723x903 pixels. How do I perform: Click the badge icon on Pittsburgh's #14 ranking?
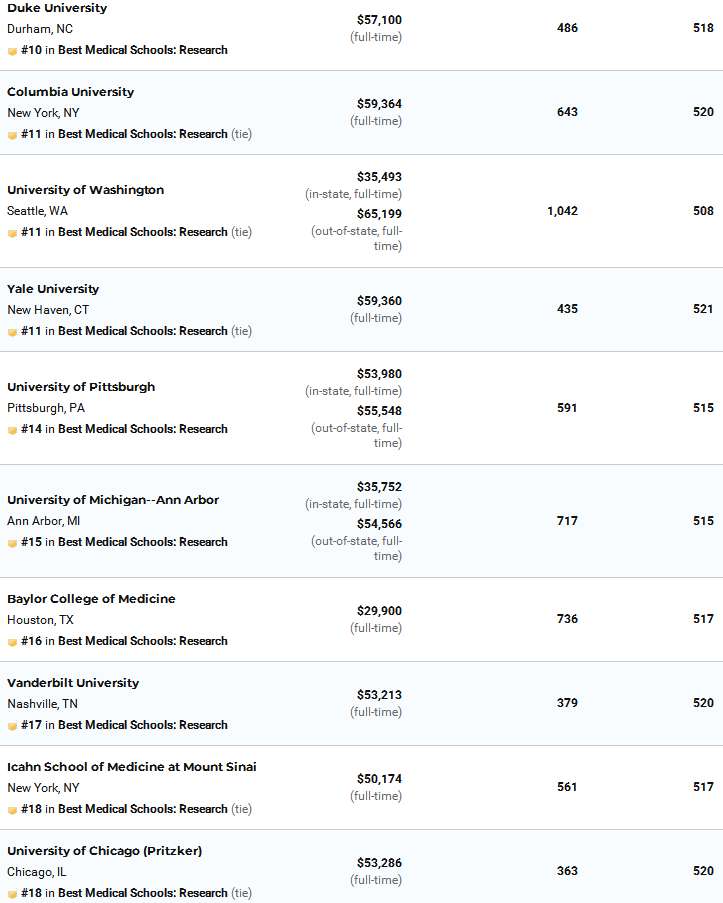12,431
